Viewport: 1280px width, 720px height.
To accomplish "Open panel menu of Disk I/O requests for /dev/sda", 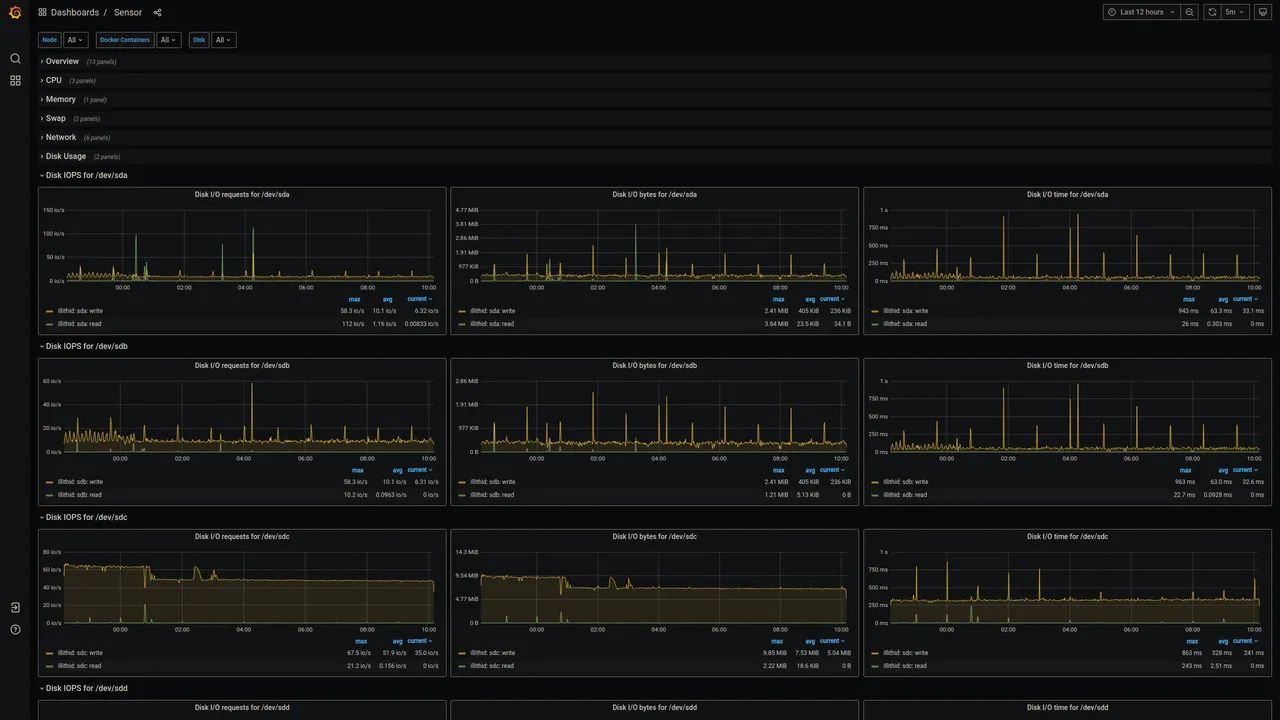I will (x=242, y=195).
